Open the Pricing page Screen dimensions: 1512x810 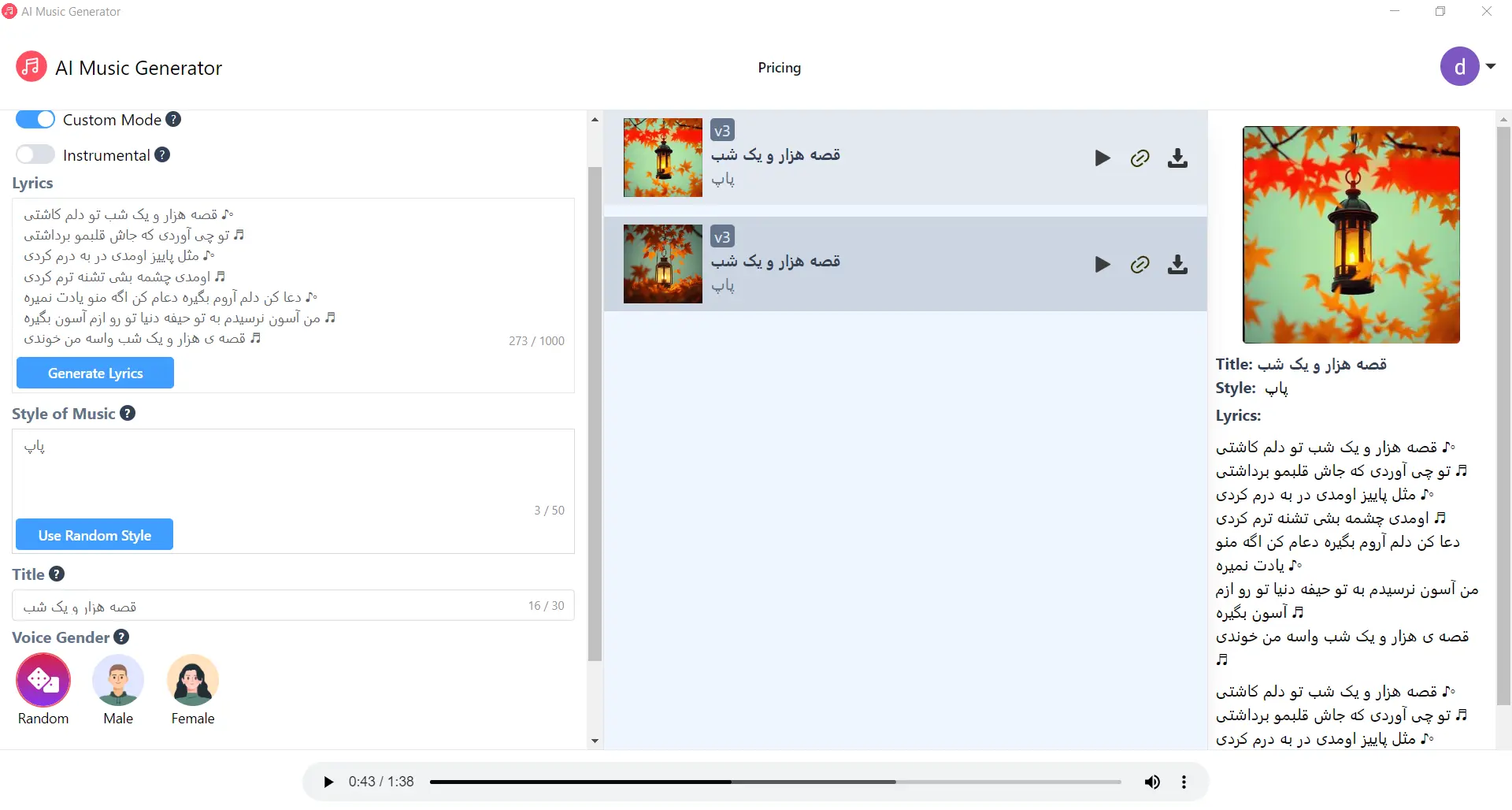pos(779,68)
